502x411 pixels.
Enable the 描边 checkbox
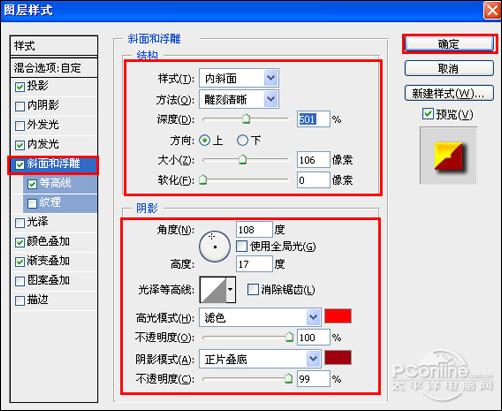click(20, 301)
